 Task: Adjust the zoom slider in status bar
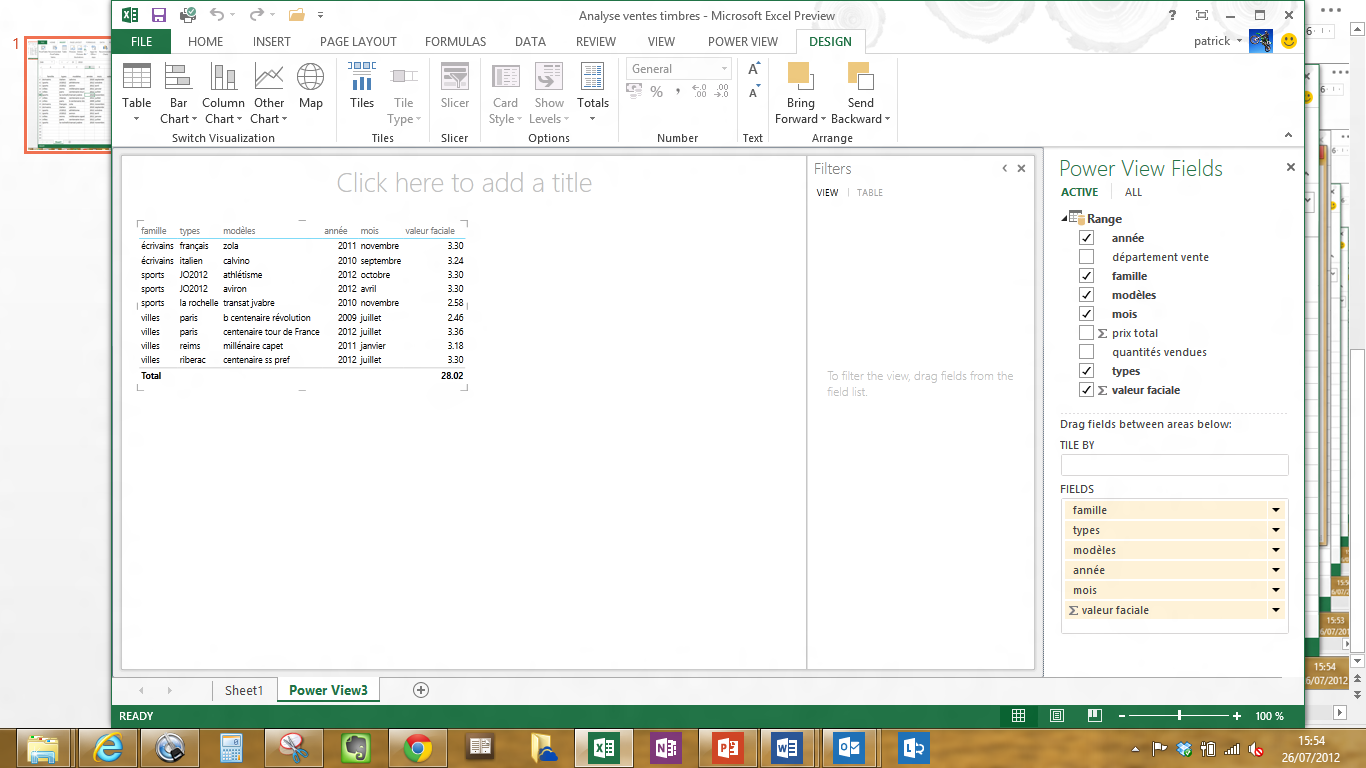(x=1180, y=716)
